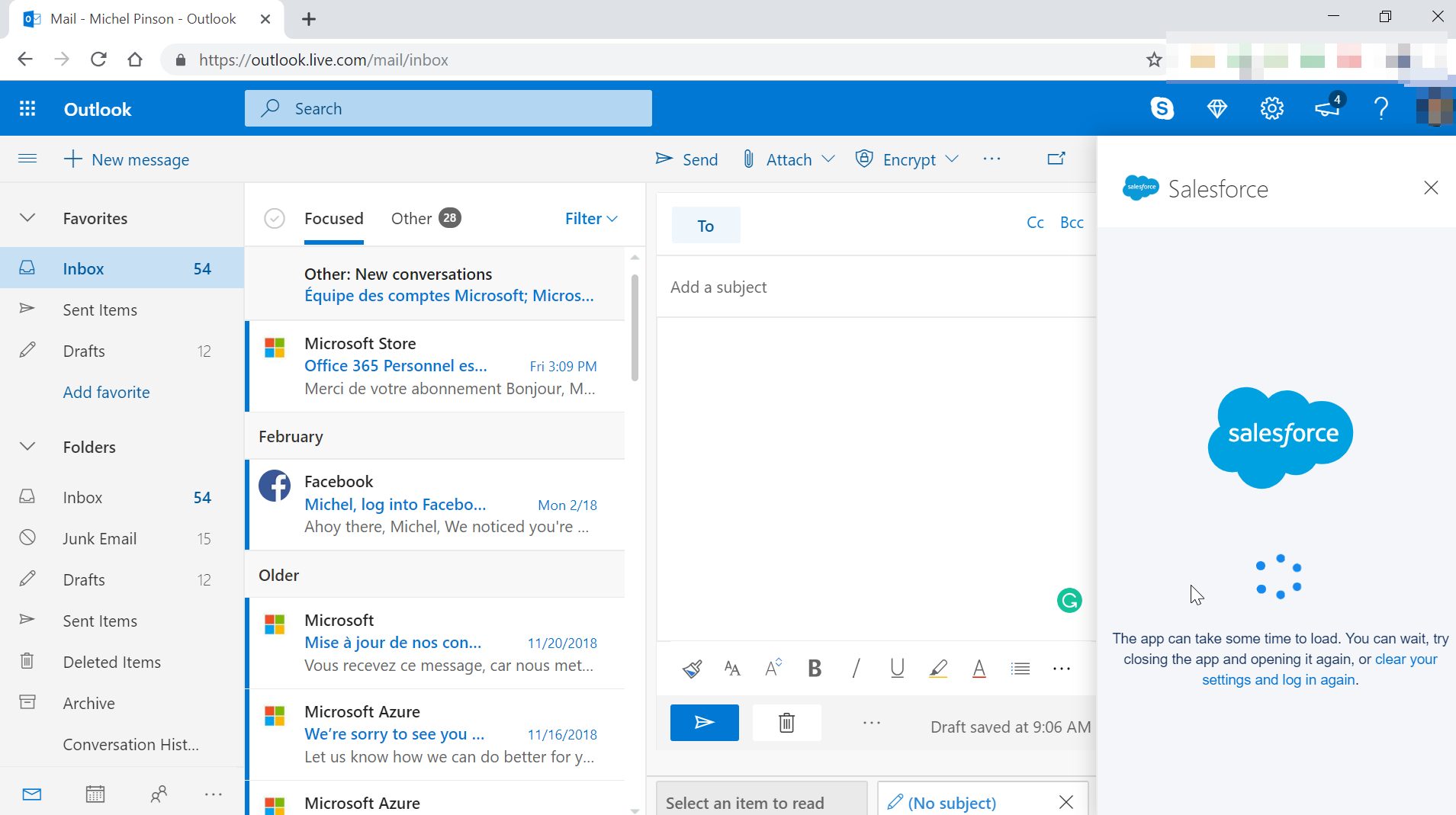Collapse the navigation pane hamburger
Viewport: 1456px width, 815px height.
[x=27, y=159]
